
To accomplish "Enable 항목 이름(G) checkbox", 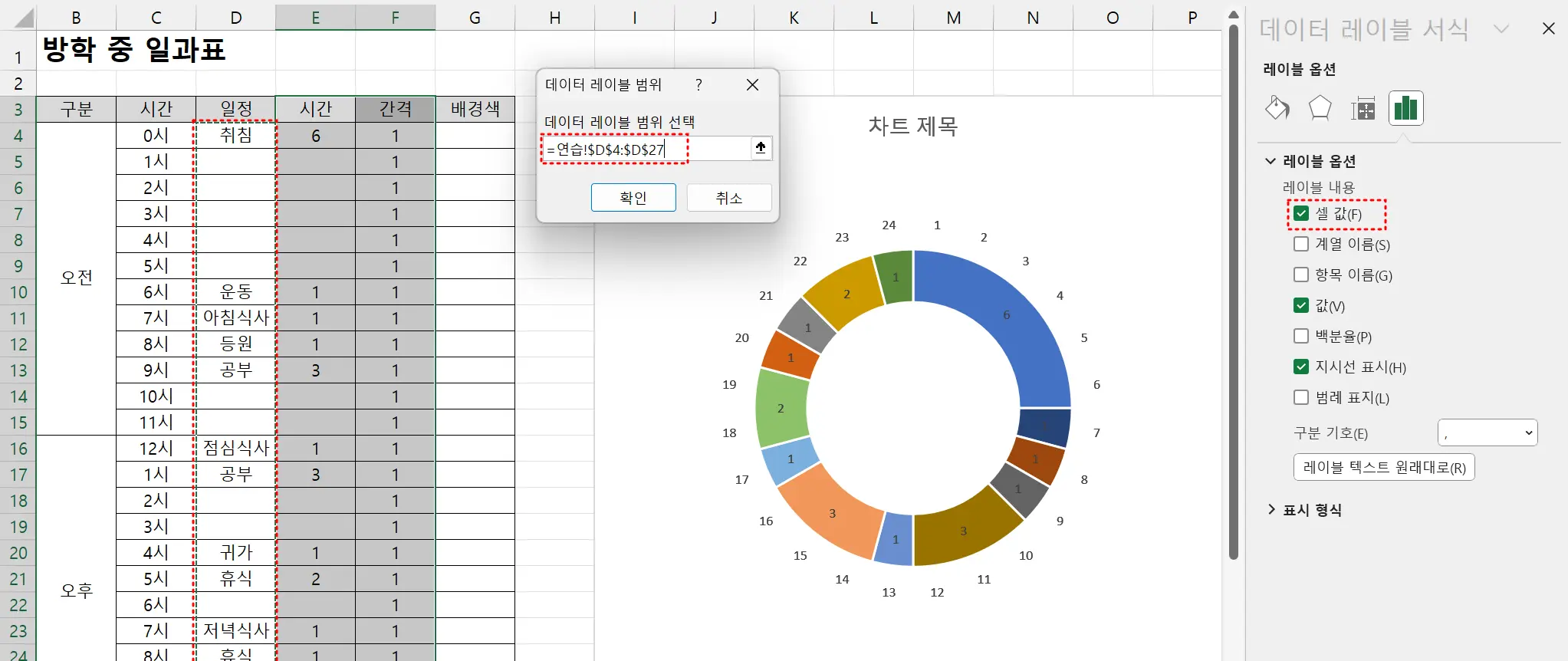I will 1301,275.
